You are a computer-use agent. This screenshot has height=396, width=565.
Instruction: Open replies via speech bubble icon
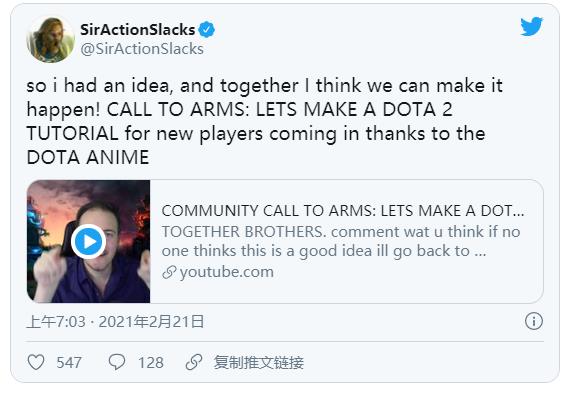[117, 362]
